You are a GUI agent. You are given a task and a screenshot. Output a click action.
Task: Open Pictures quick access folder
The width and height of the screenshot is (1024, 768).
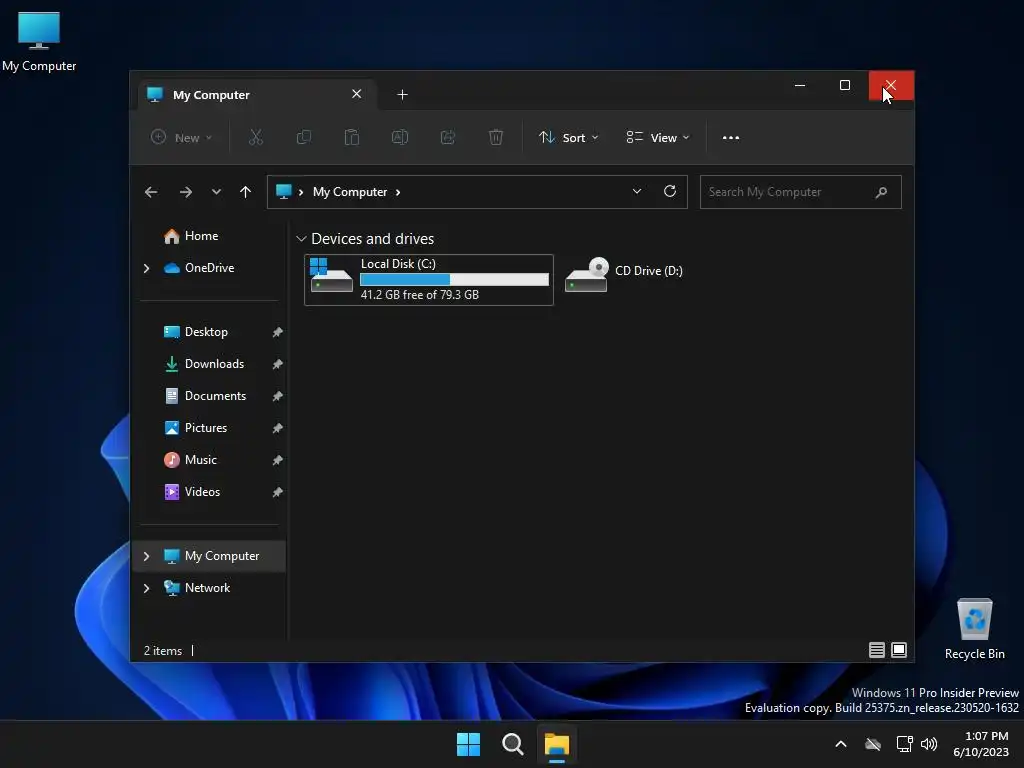coord(195,428)
